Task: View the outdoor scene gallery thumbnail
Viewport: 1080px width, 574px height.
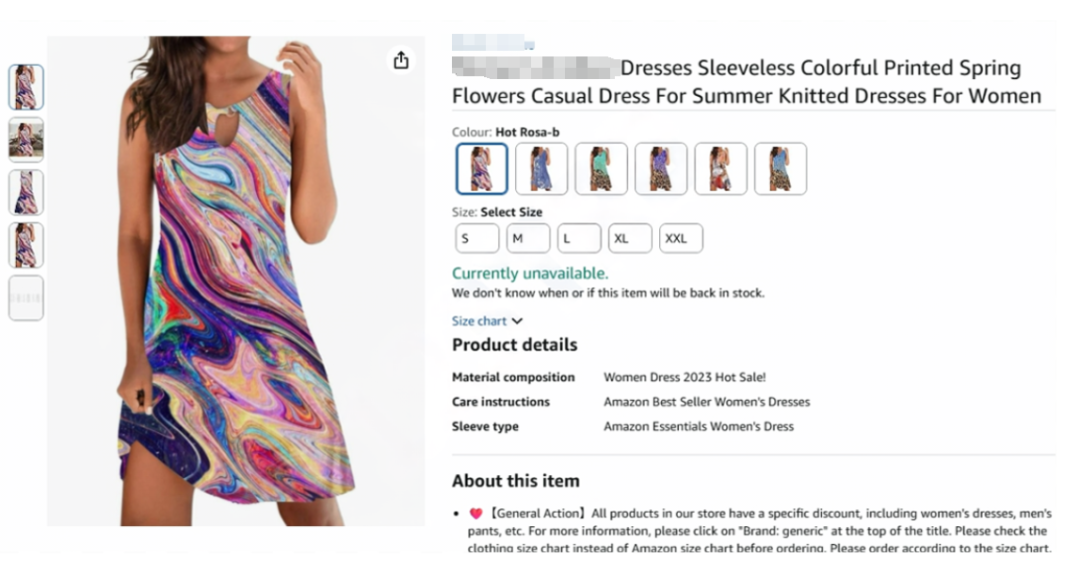Action: coord(26,139)
